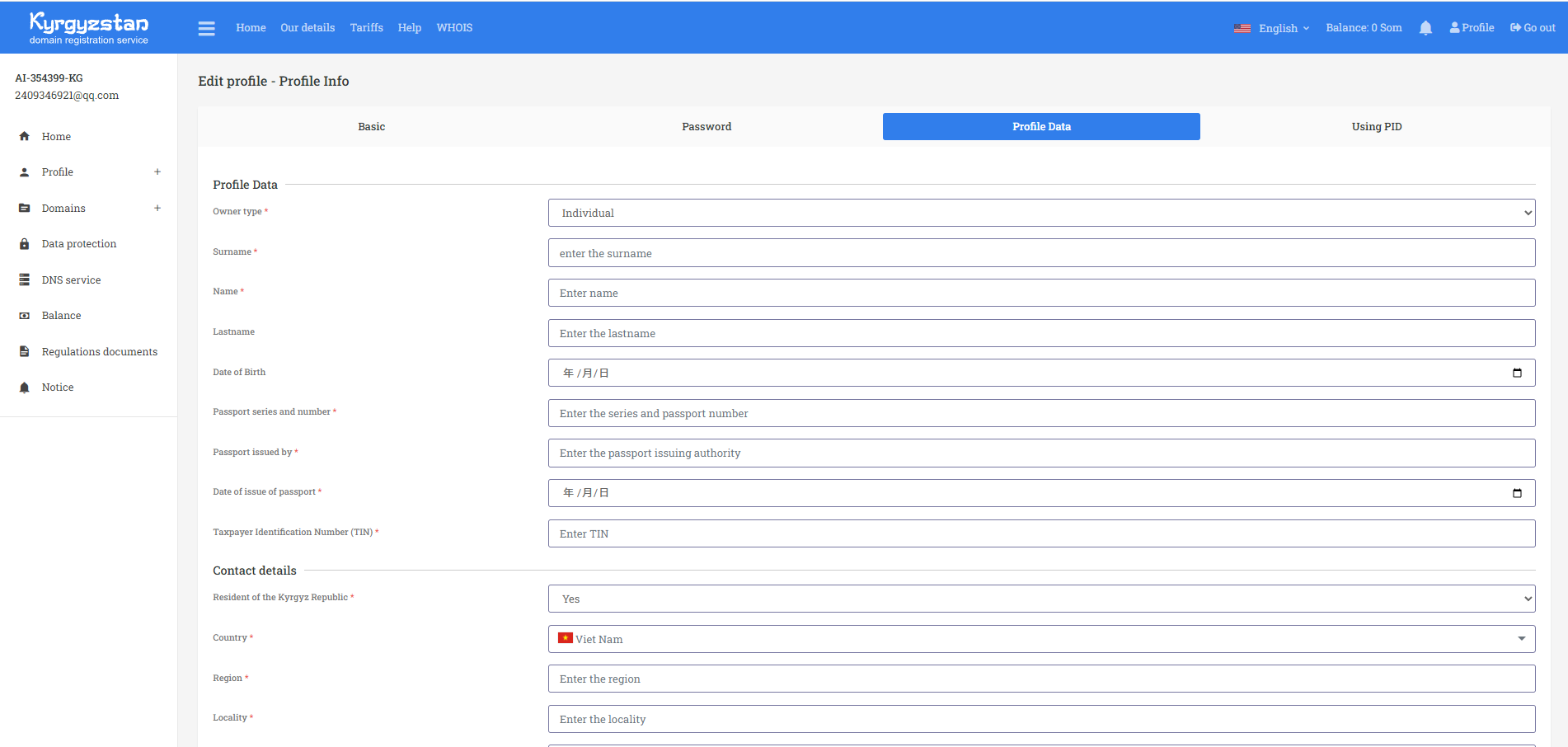1568x747 pixels.
Task: Open calendar picker for Date of Birth
Action: click(x=1517, y=373)
